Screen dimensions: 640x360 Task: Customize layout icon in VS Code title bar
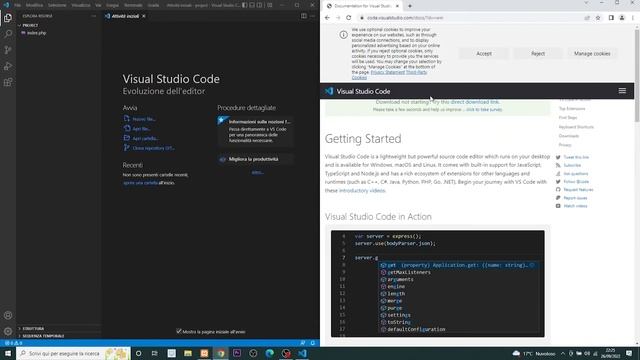[270, 5]
